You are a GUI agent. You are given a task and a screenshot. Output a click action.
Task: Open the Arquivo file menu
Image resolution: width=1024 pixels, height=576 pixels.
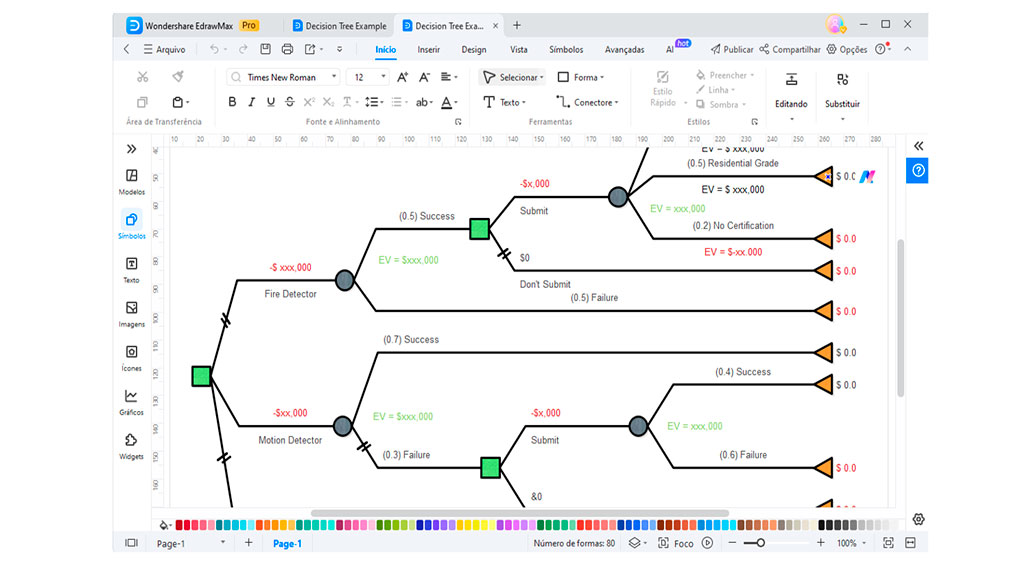pyautogui.click(x=165, y=50)
